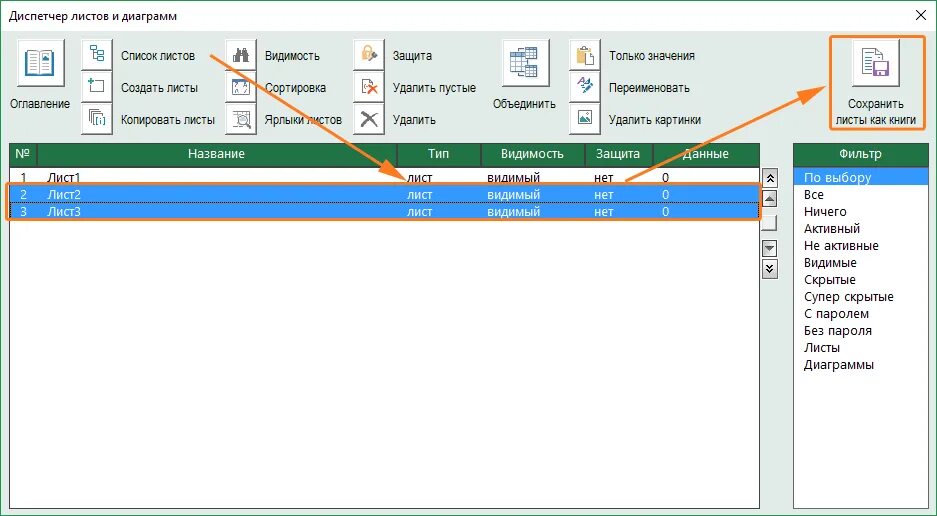
Task: Click the Объединить tables icon
Action: [525, 63]
